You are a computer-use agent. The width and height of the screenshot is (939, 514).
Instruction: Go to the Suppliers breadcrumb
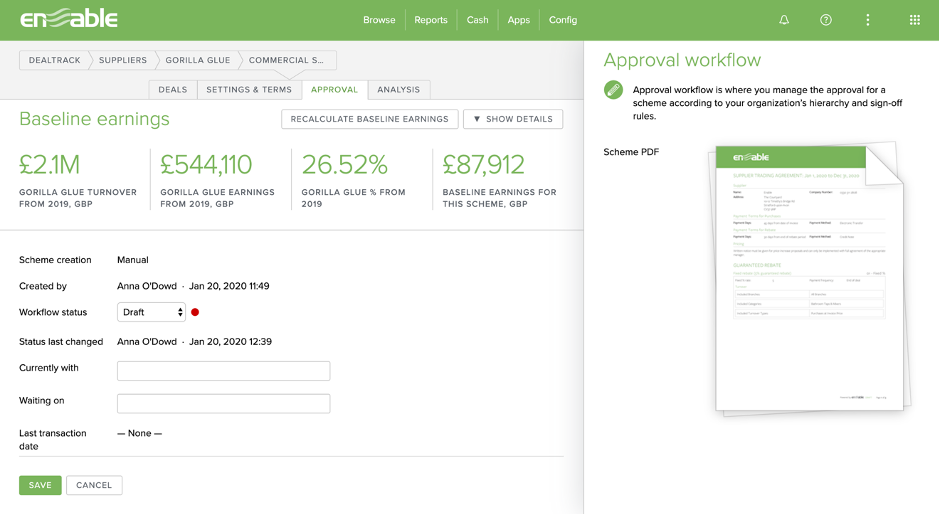point(123,60)
